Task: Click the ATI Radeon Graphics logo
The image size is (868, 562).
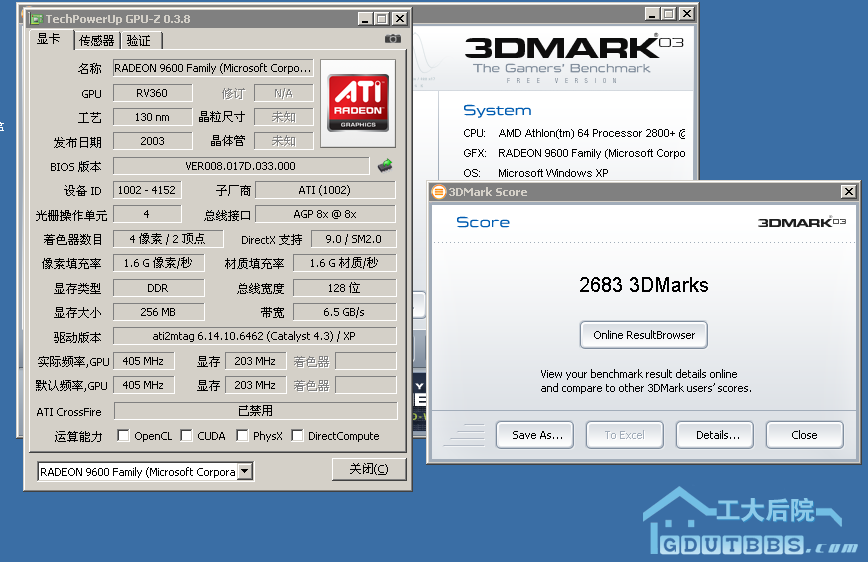Action: [358, 103]
